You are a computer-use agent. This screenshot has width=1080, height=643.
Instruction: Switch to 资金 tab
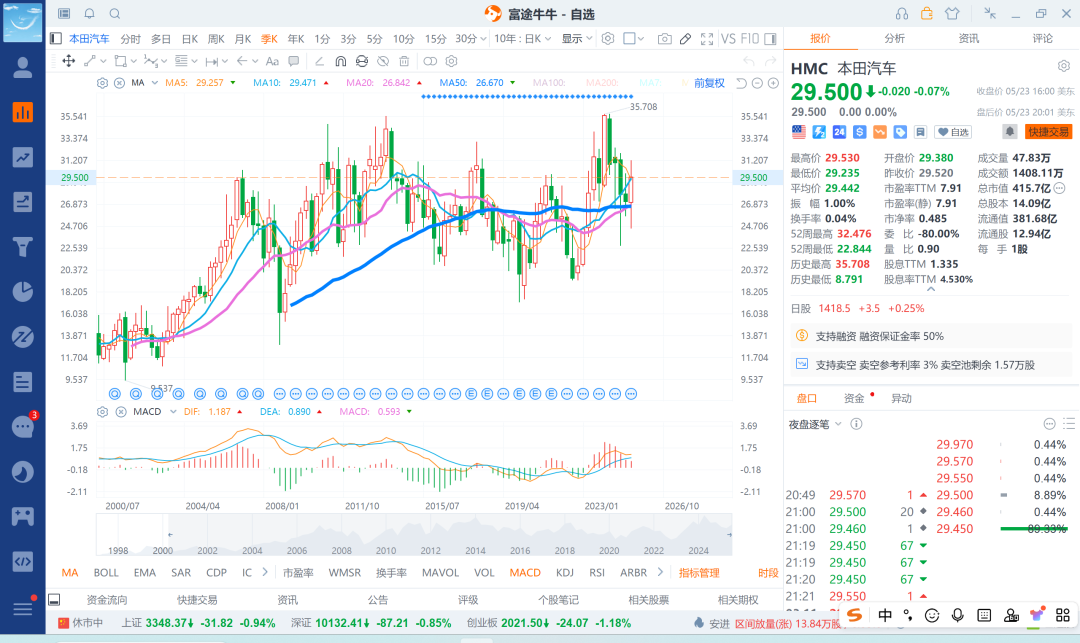coord(854,399)
